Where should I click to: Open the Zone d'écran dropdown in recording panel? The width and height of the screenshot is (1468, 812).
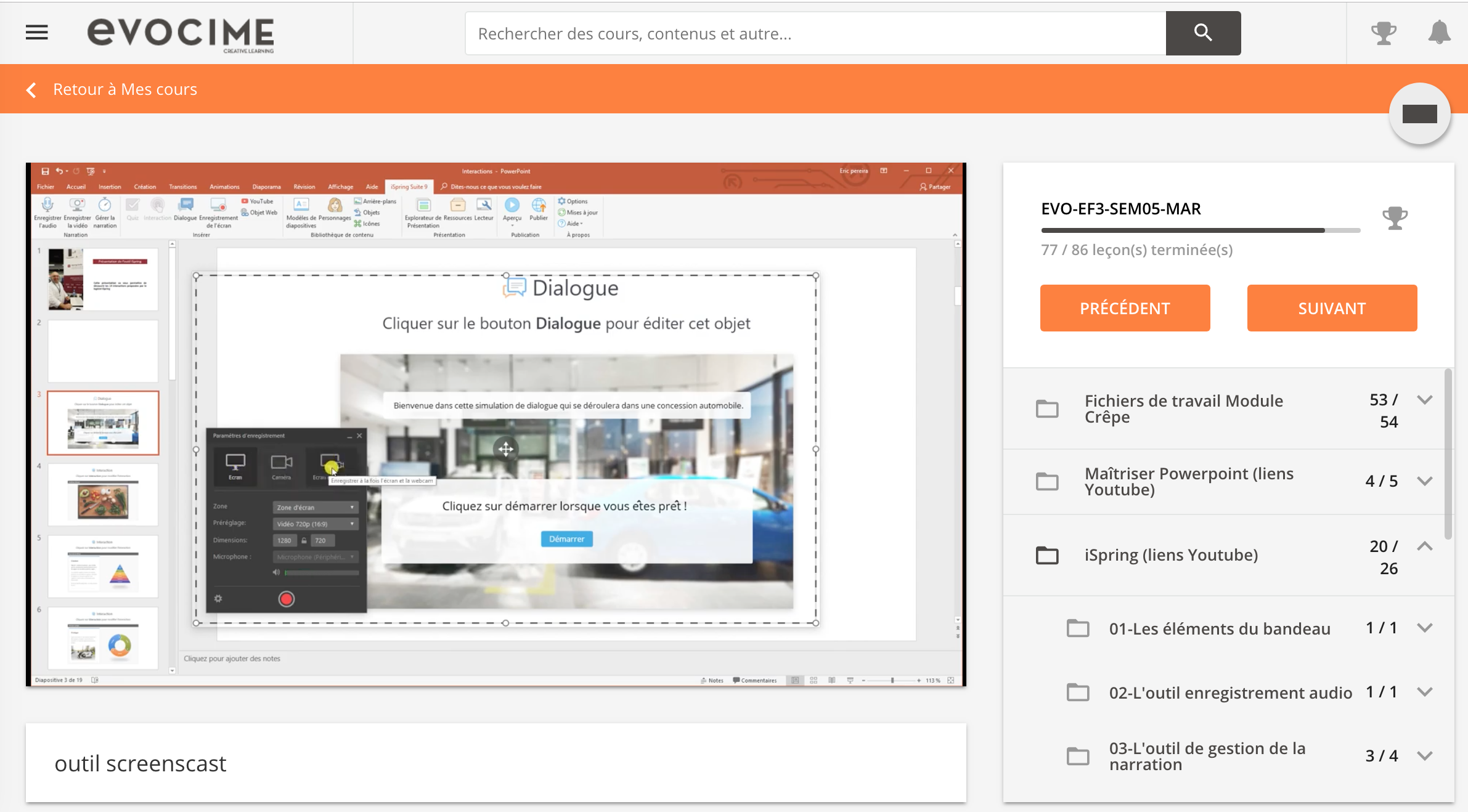(x=316, y=508)
